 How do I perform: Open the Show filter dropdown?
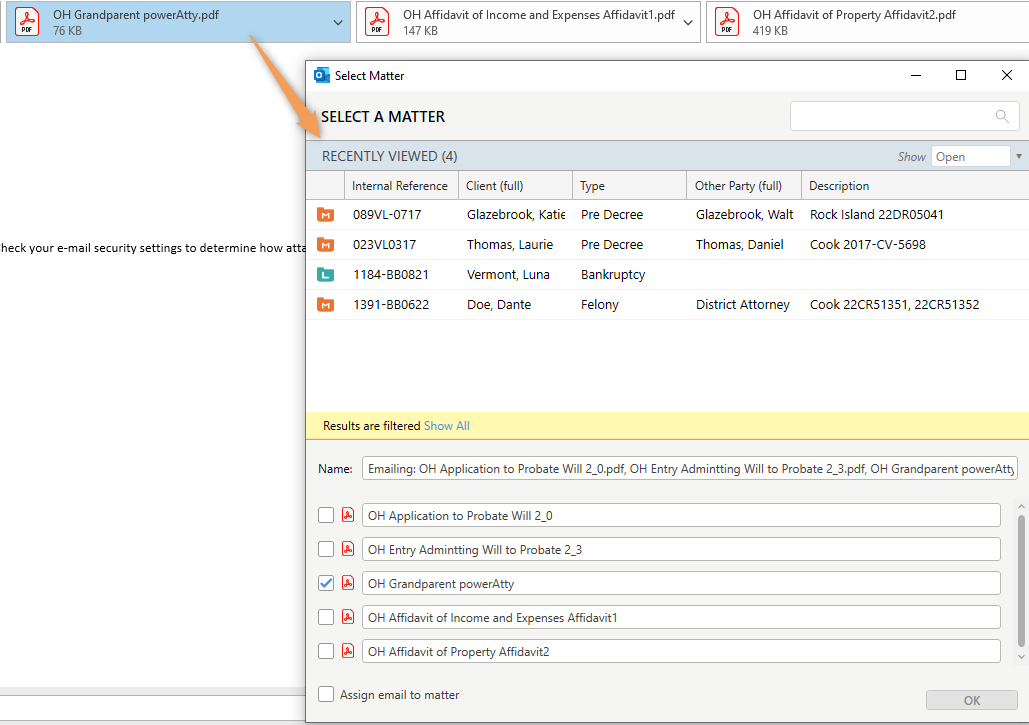pyautogui.click(x=1019, y=156)
